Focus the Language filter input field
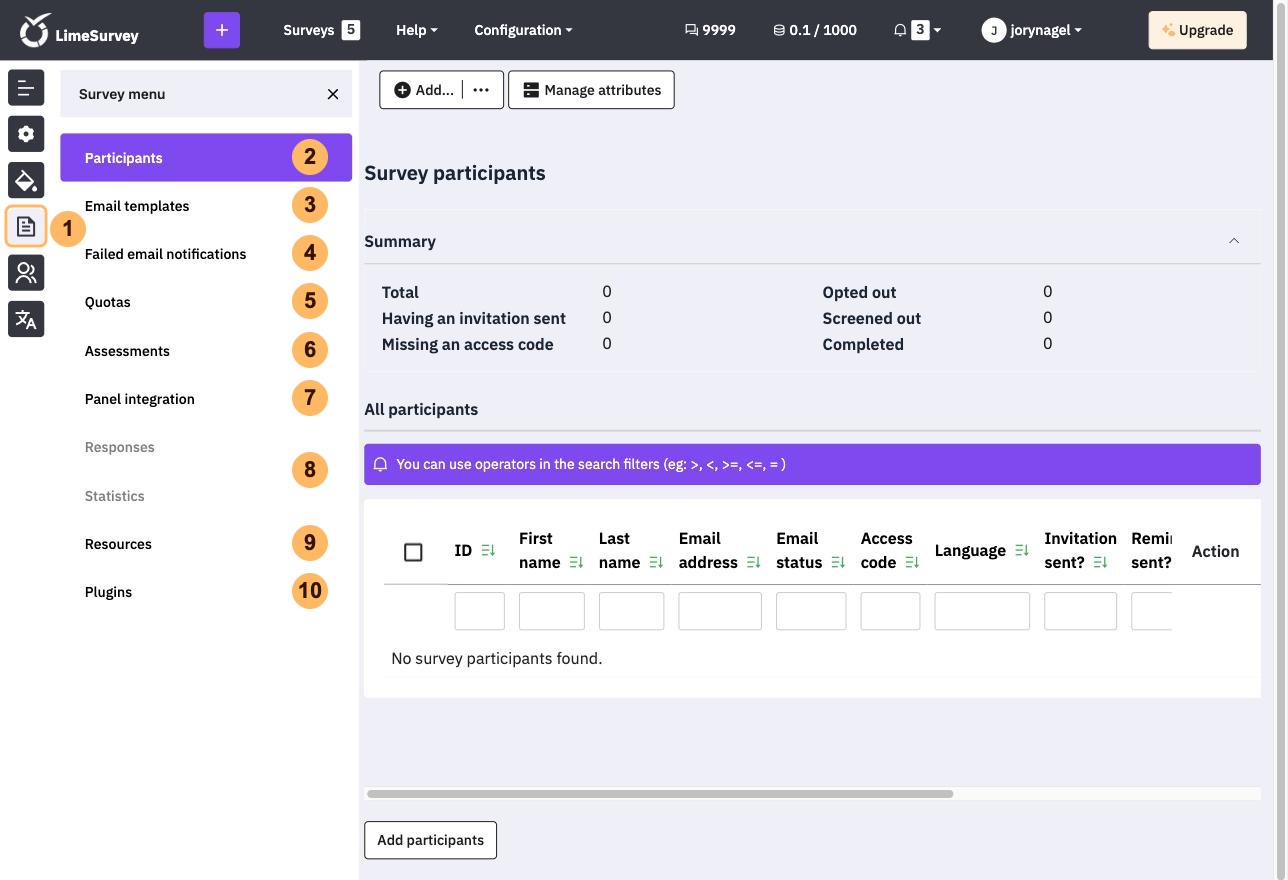Image resolution: width=1288 pixels, height=880 pixels. click(x=982, y=611)
